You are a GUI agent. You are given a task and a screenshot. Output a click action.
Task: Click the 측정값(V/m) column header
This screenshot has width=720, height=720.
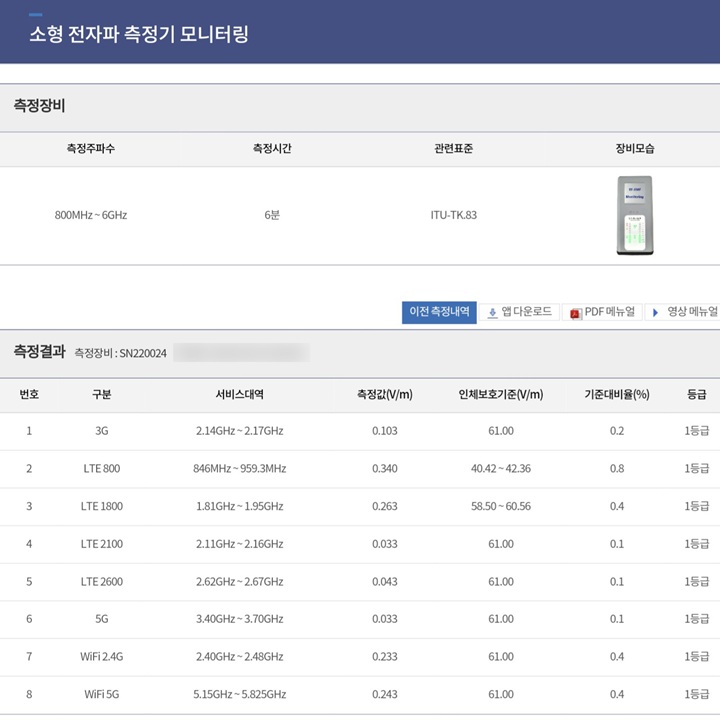[x=385, y=394]
